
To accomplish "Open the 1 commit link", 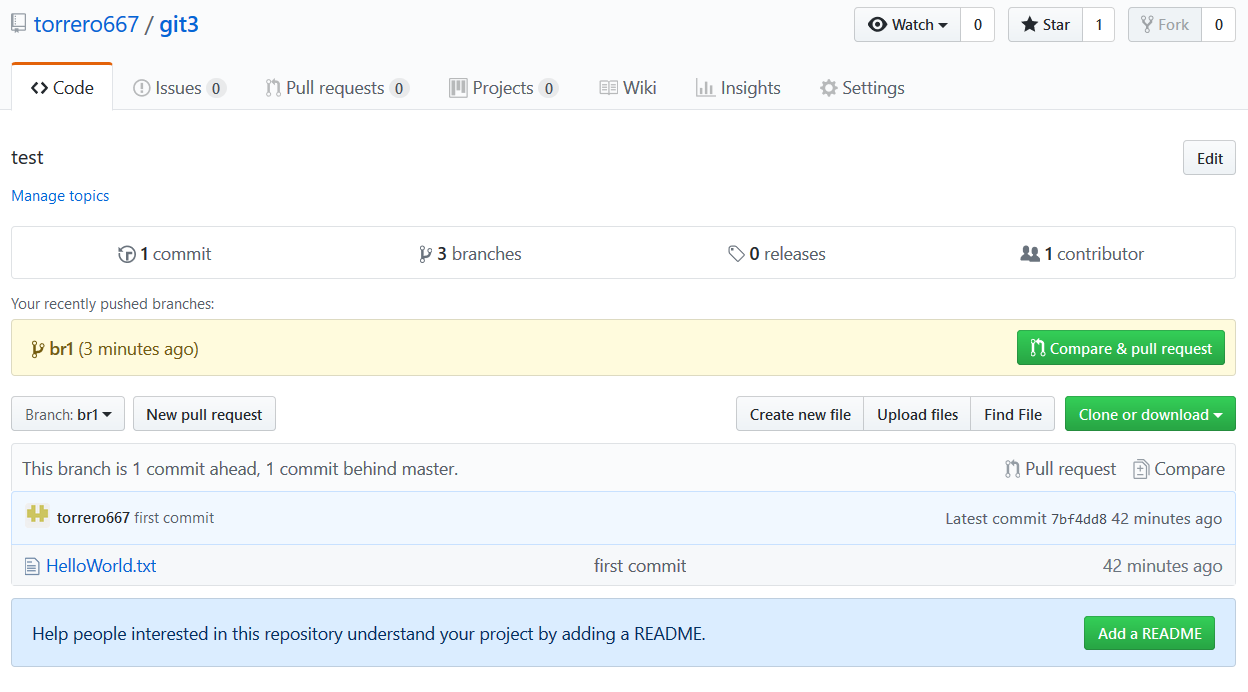I will (x=165, y=254).
